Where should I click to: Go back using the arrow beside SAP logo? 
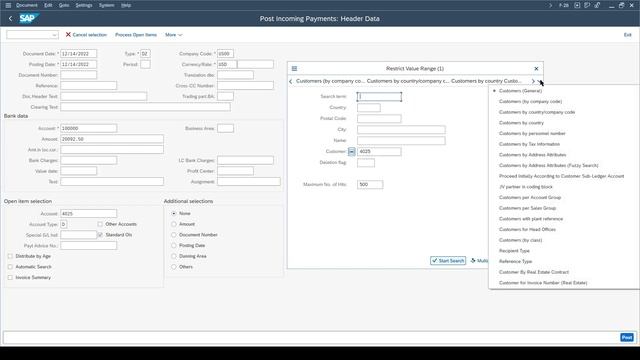tap(11, 18)
